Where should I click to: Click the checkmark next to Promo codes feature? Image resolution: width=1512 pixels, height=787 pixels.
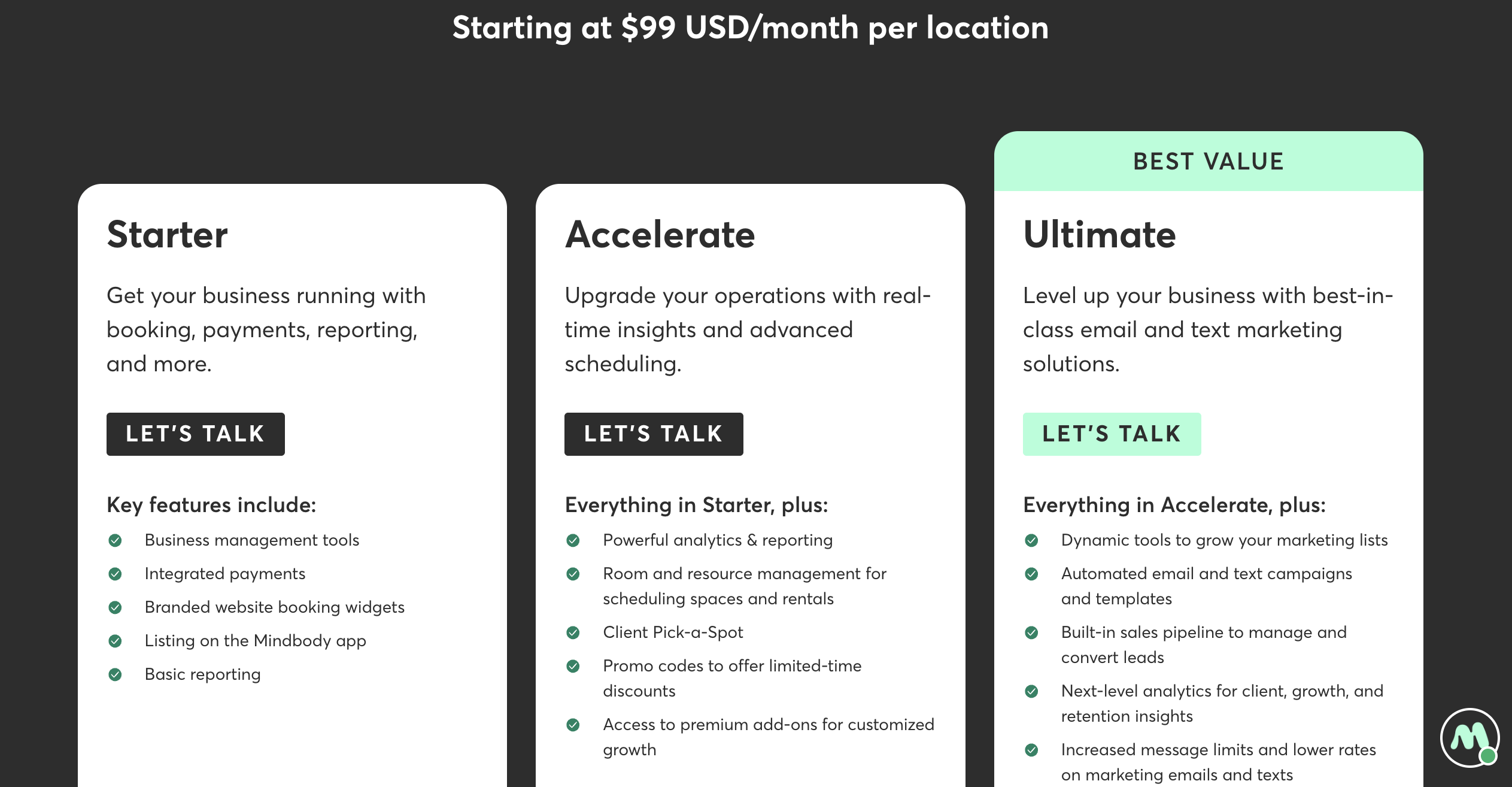tap(573, 665)
